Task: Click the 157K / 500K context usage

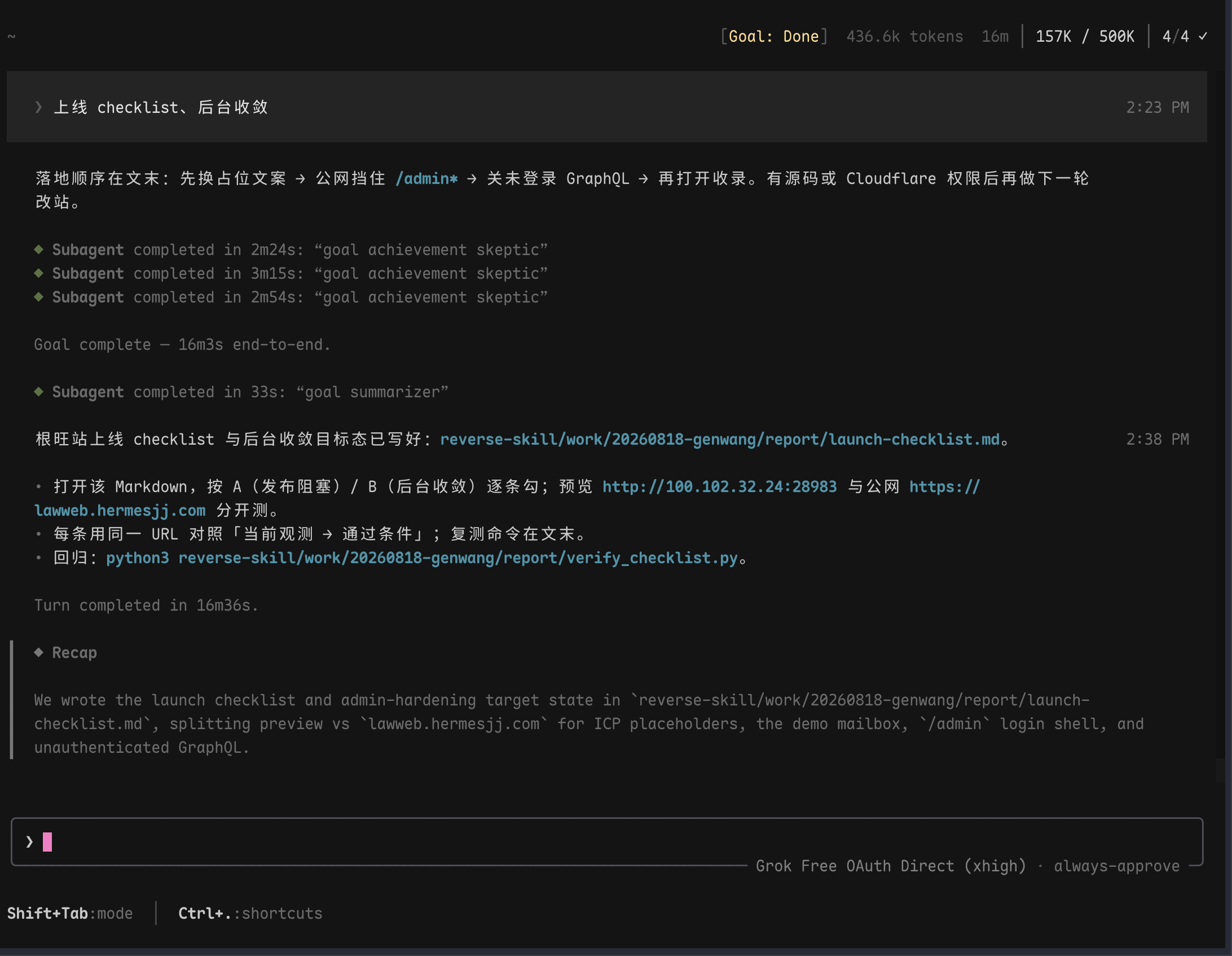Action: pyautogui.click(x=1085, y=37)
